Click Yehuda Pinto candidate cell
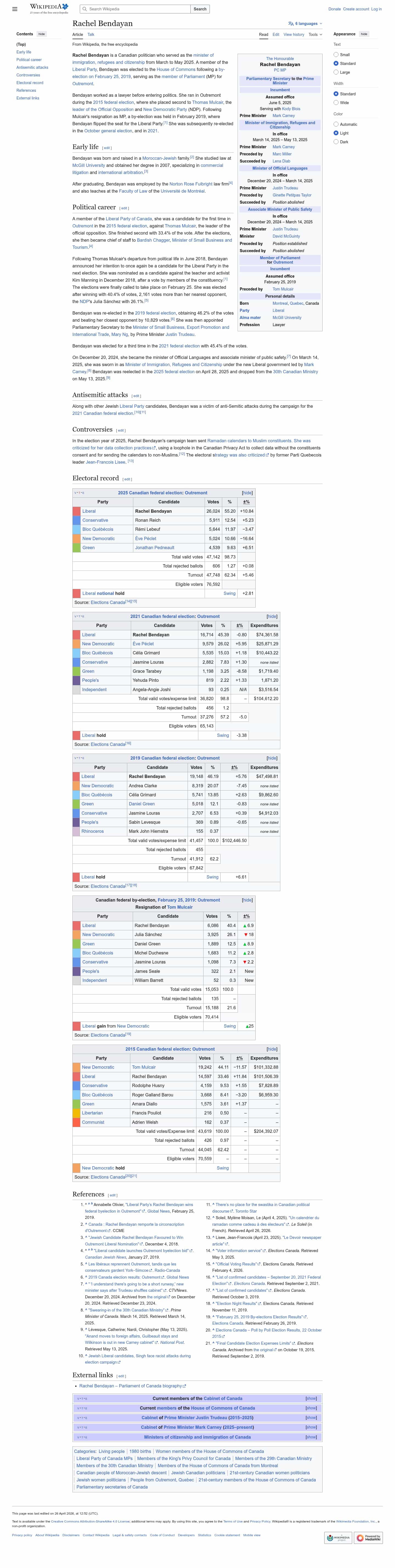Viewport: 395px width, 1568px height. (x=164, y=680)
